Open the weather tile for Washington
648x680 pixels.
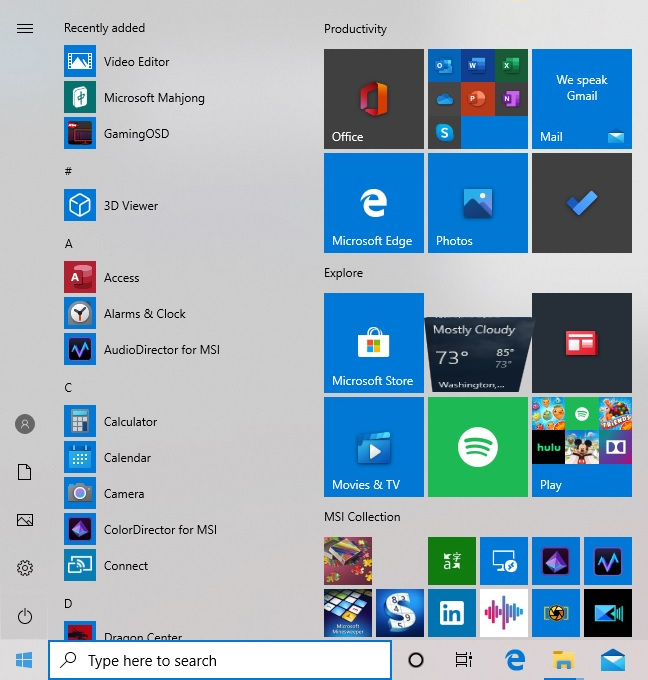(x=478, y=343)
